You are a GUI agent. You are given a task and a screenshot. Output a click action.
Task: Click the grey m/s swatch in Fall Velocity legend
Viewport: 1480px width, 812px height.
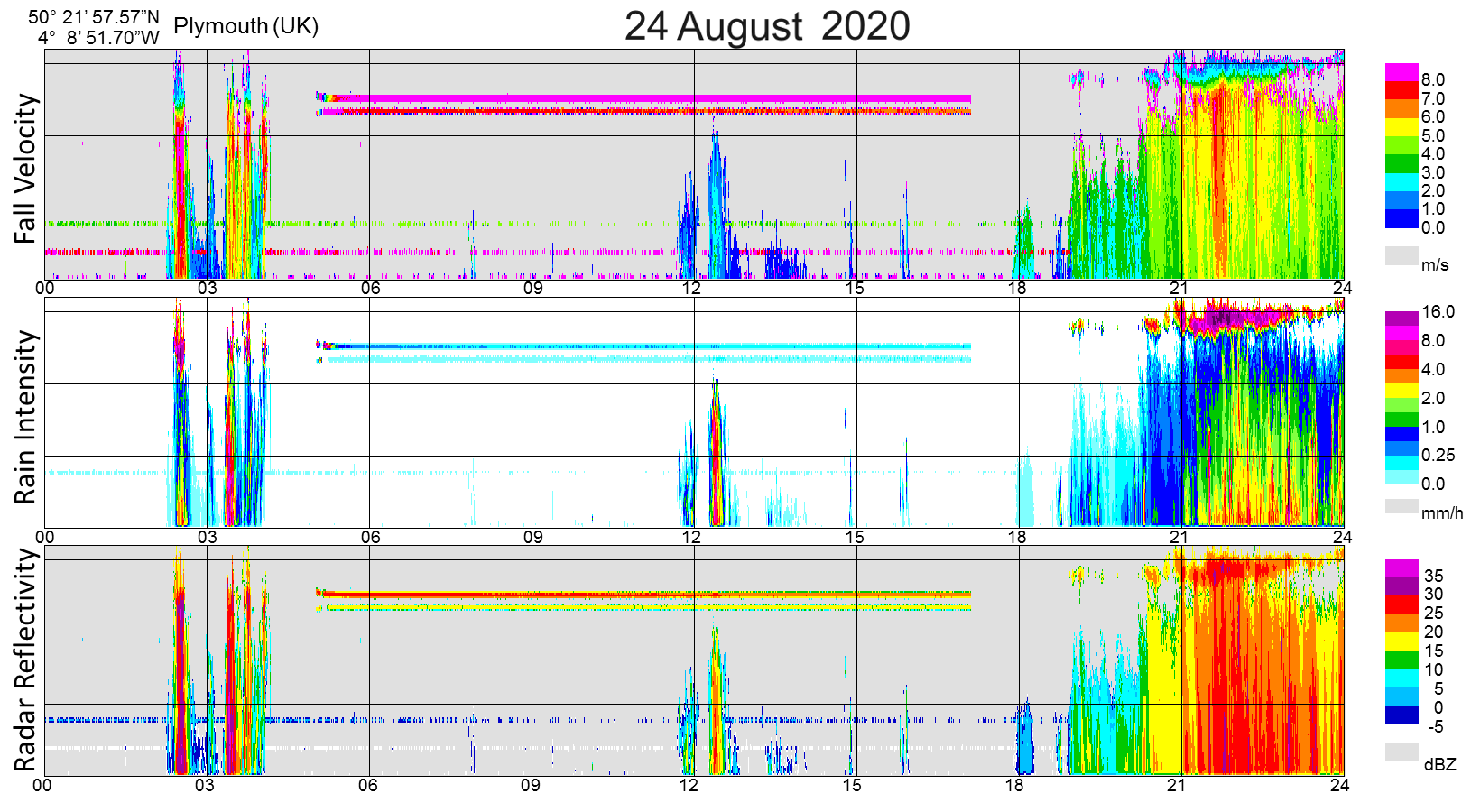click(x=1401, y=256)
